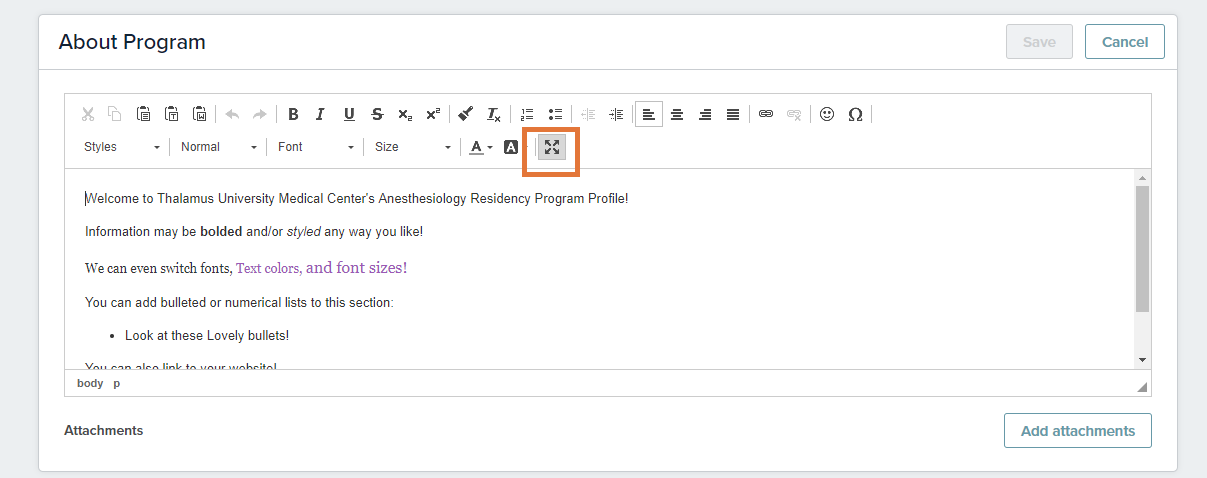1207x478 pixels.
Task: Click the body element path tag
Action: (90, 383)
